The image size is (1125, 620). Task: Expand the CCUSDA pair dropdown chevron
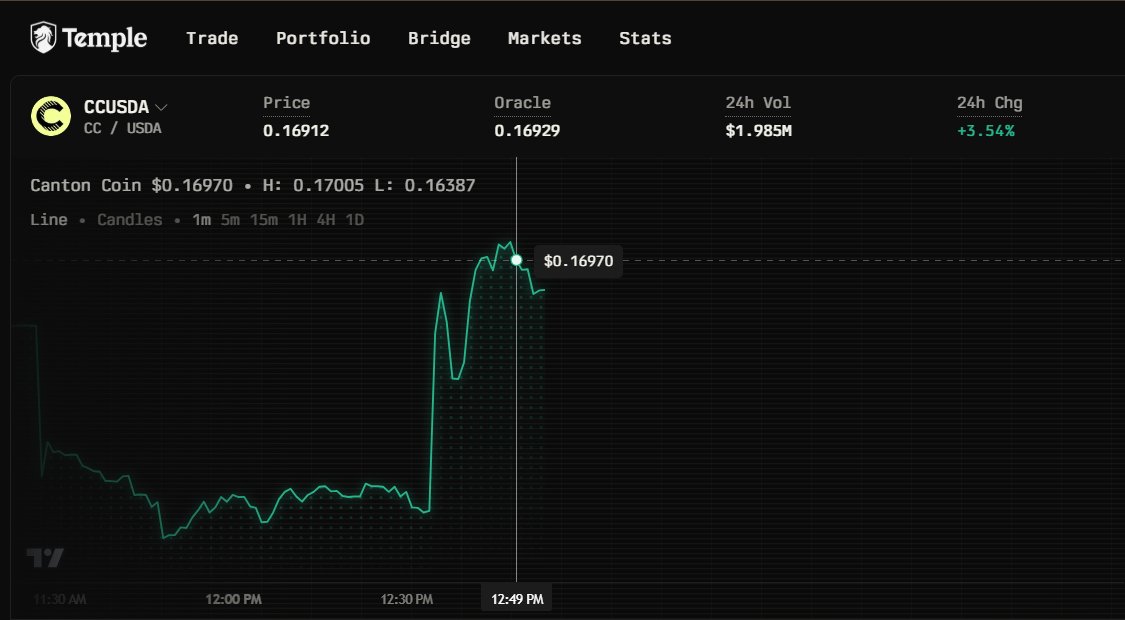click(161, 108)
